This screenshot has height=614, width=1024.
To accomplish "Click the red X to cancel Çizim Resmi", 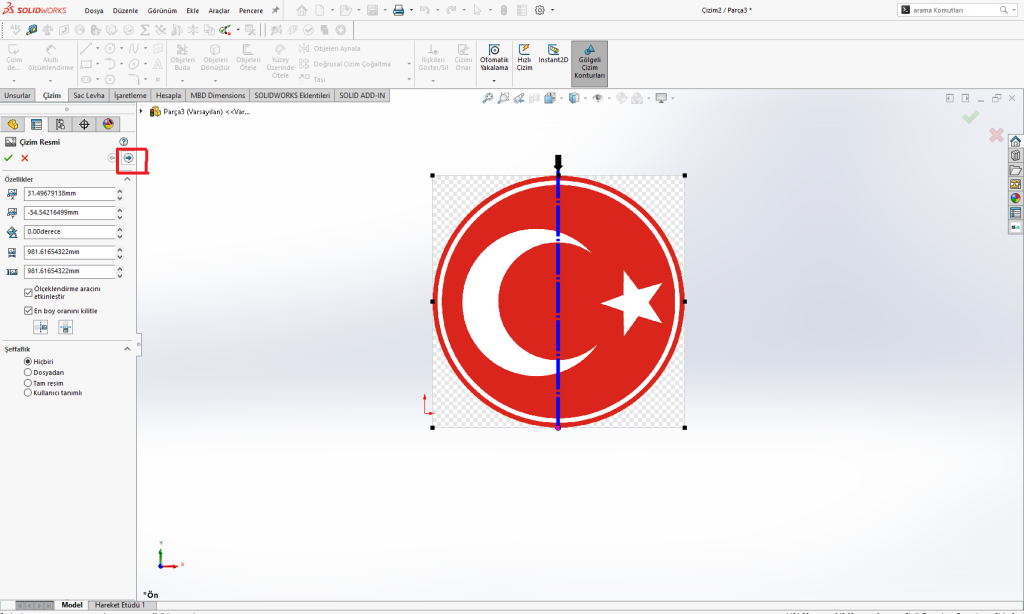I will 25,158.
